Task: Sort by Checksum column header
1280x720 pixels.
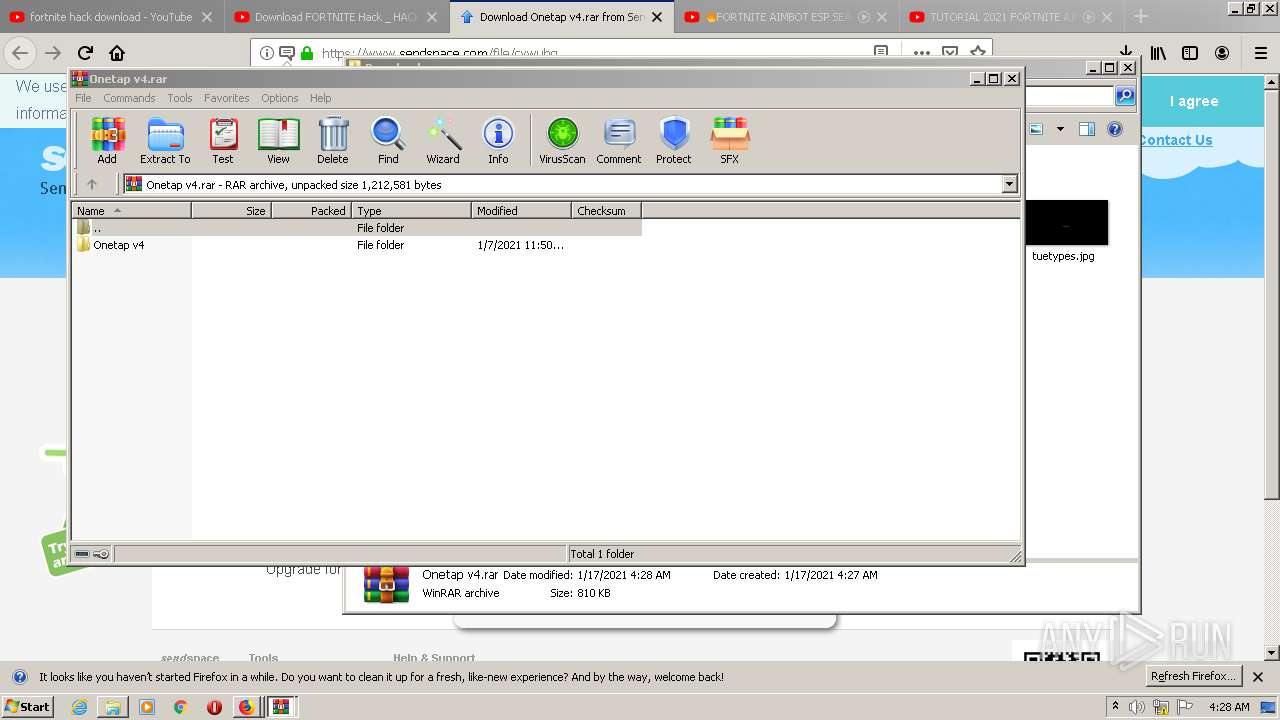Action: click(x=607, y=211)
